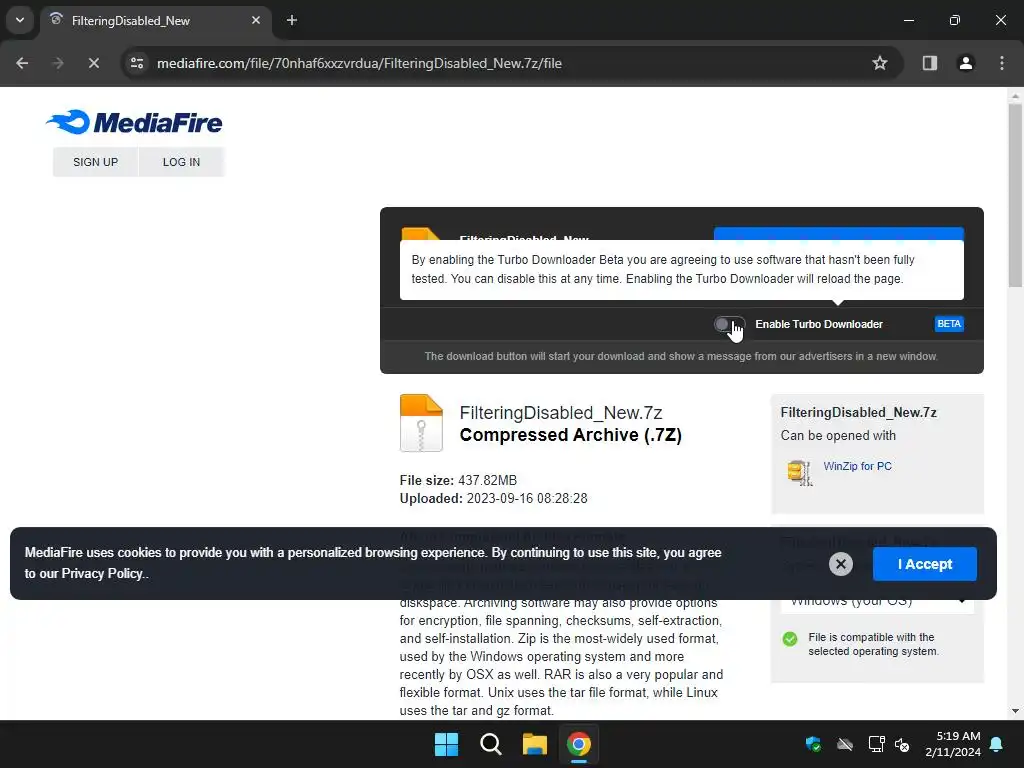The height and width of the screenshot is (768, 1024).
Task: Close the FilteringDisabled_New tab
Action: point(256,20)
